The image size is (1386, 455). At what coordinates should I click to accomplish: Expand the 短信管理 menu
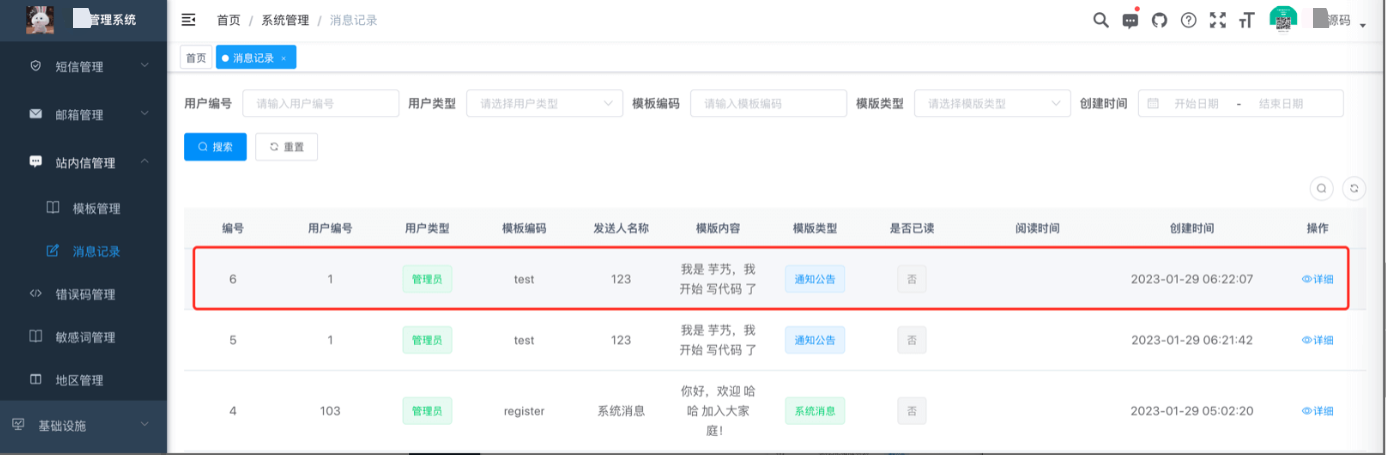tap(145, 66)
